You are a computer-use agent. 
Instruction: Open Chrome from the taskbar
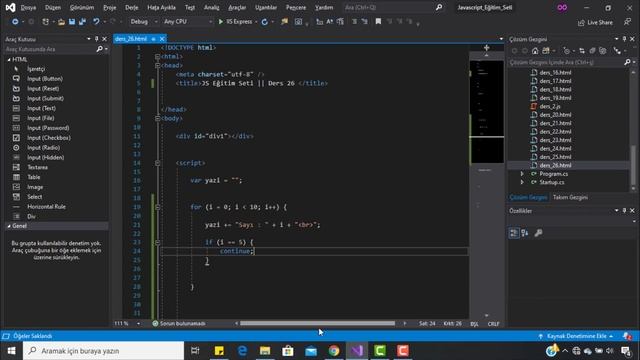pos(334,351)
